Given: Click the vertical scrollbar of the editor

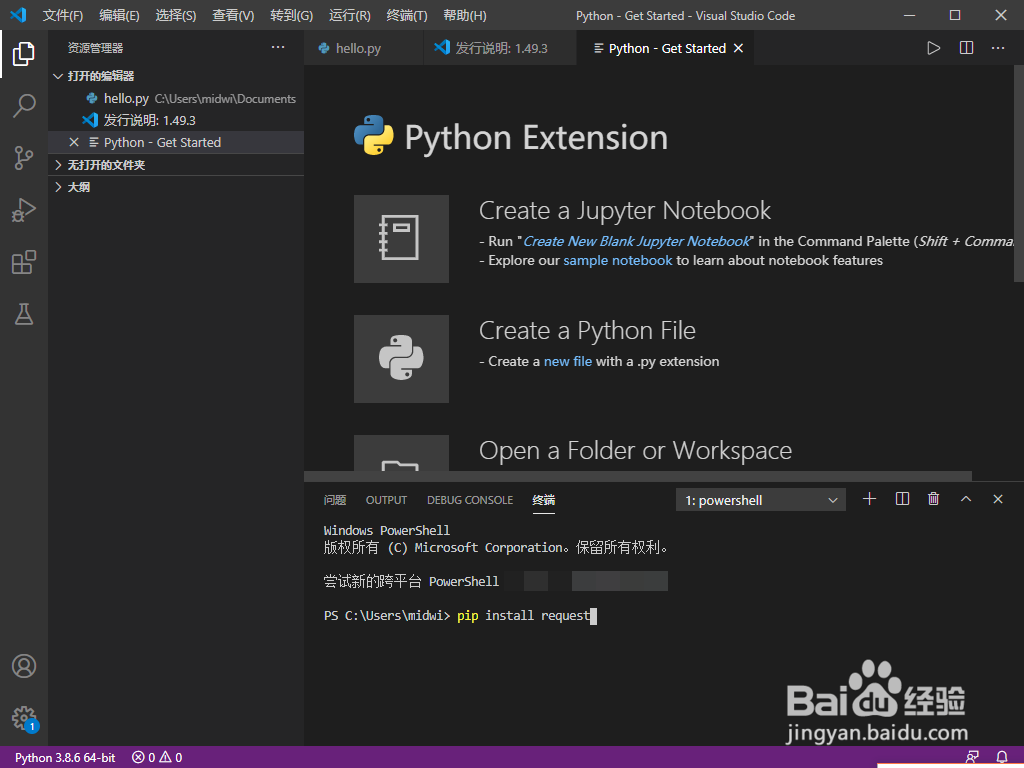Looking at the screenshot, I should pos(1019,173).
